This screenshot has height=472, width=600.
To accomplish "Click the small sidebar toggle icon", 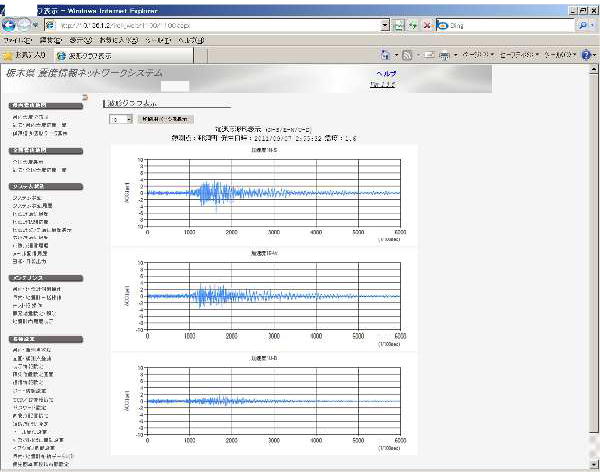I will pos(85,98).
